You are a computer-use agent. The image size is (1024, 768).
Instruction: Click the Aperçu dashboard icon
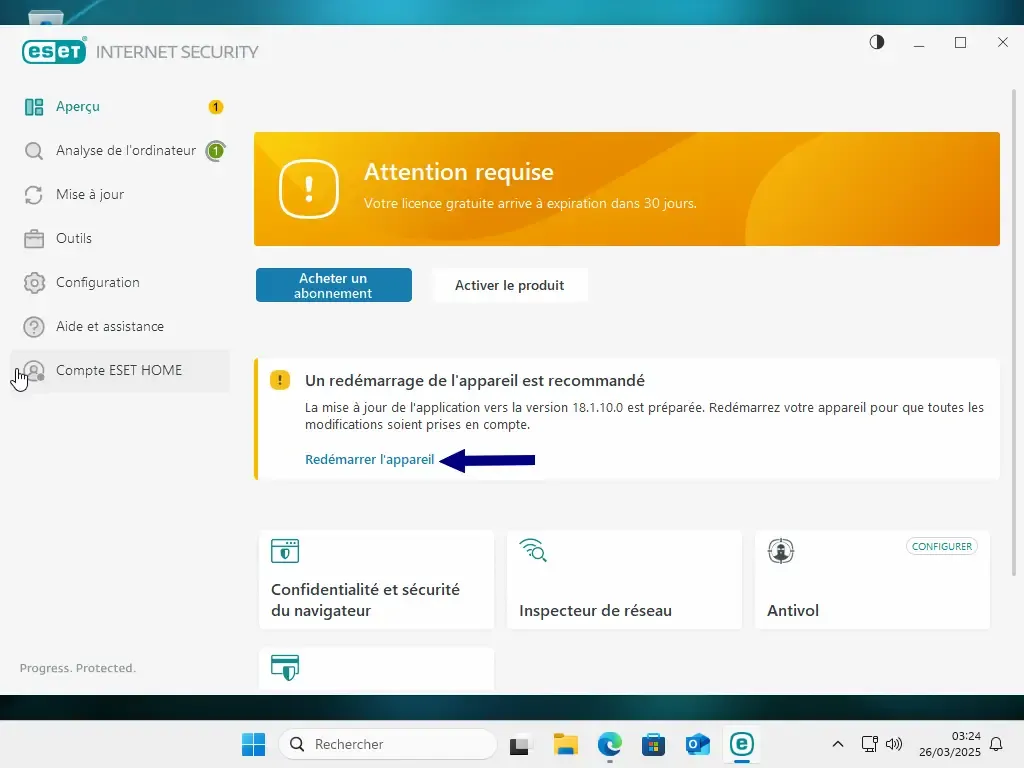tap(34, 106)
